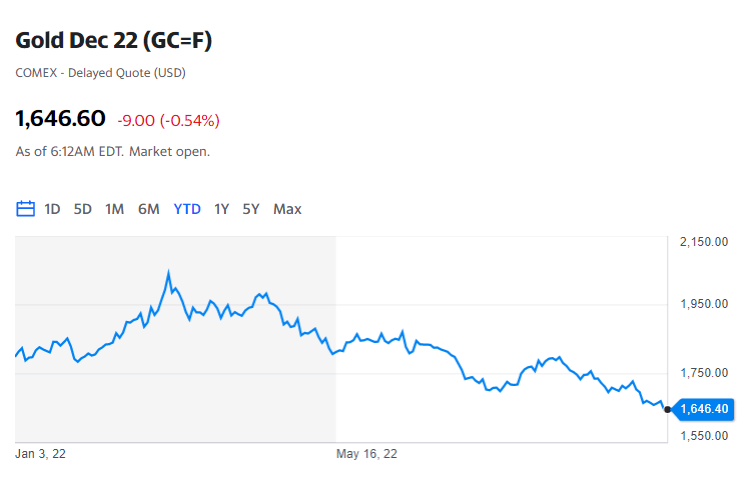Show the Max history range
Viewport: 754px width, 487px height.
(287, 209)
